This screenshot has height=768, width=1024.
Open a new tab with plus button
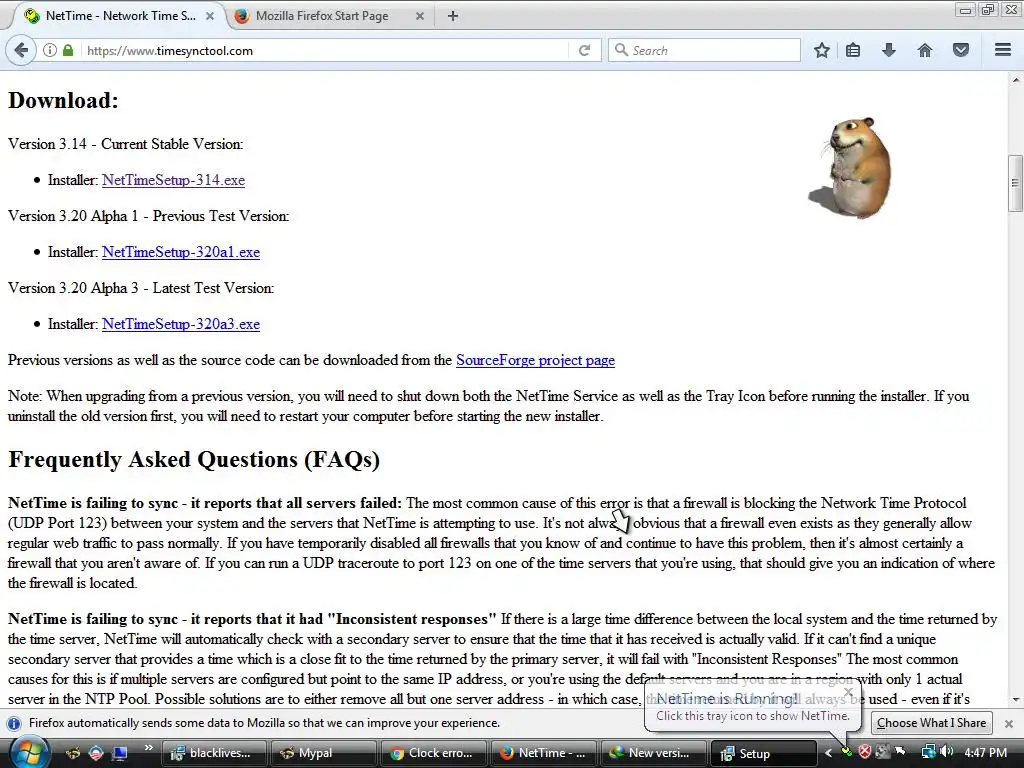pyautogui.click(x=453, y=16)
